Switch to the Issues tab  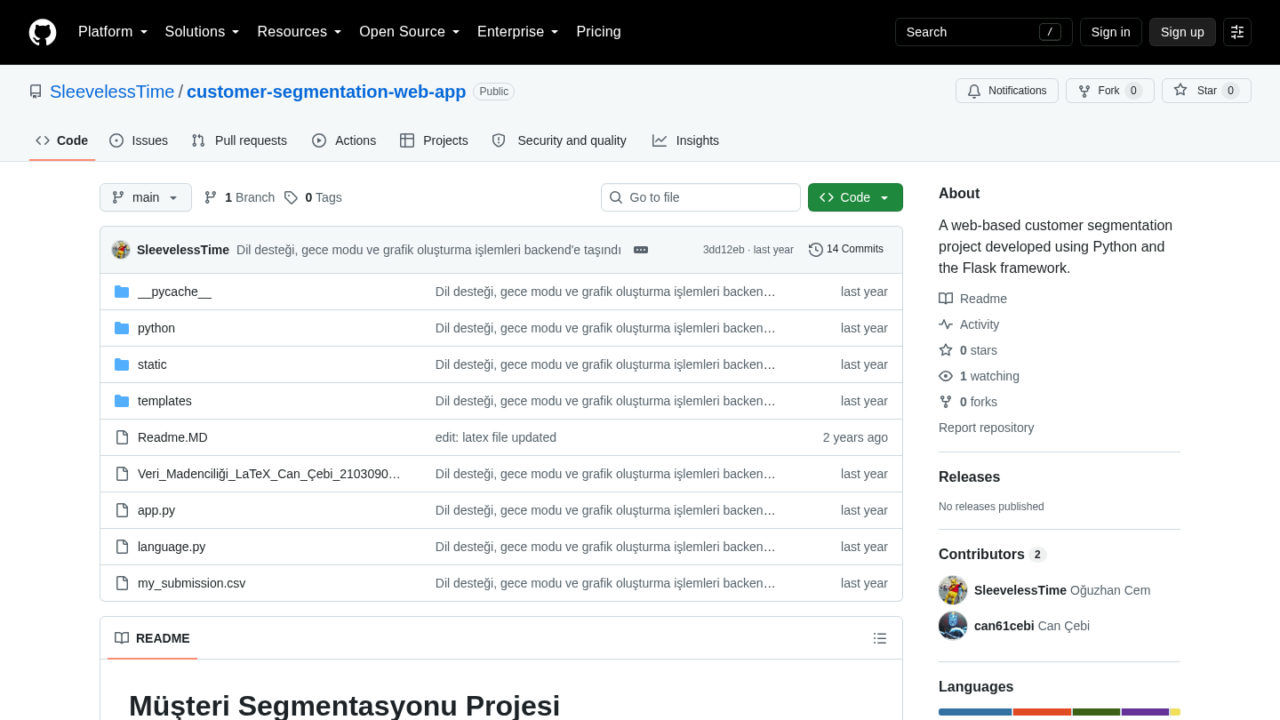(139, 141)
